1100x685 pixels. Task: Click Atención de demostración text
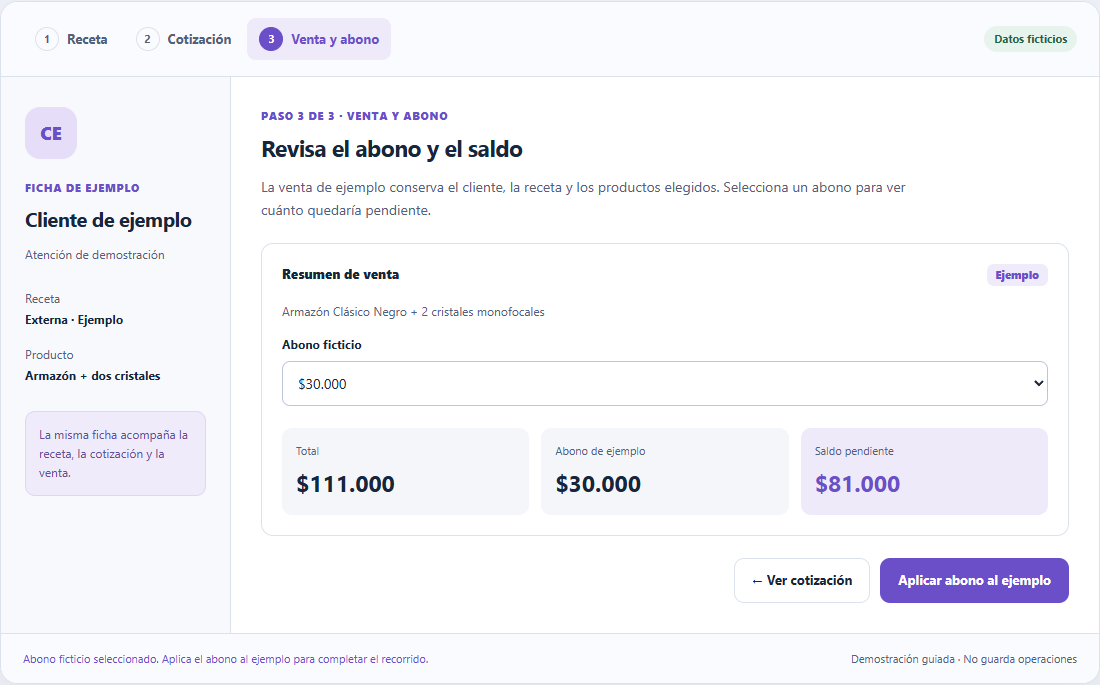tap(95, 255)
